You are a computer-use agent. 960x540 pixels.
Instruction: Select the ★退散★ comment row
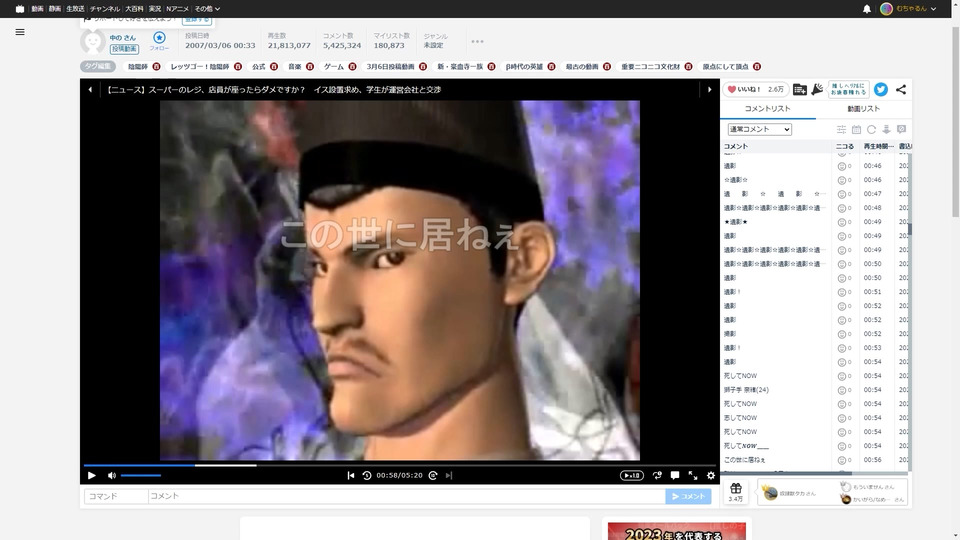pyautogui.click(x=814, y=222)
